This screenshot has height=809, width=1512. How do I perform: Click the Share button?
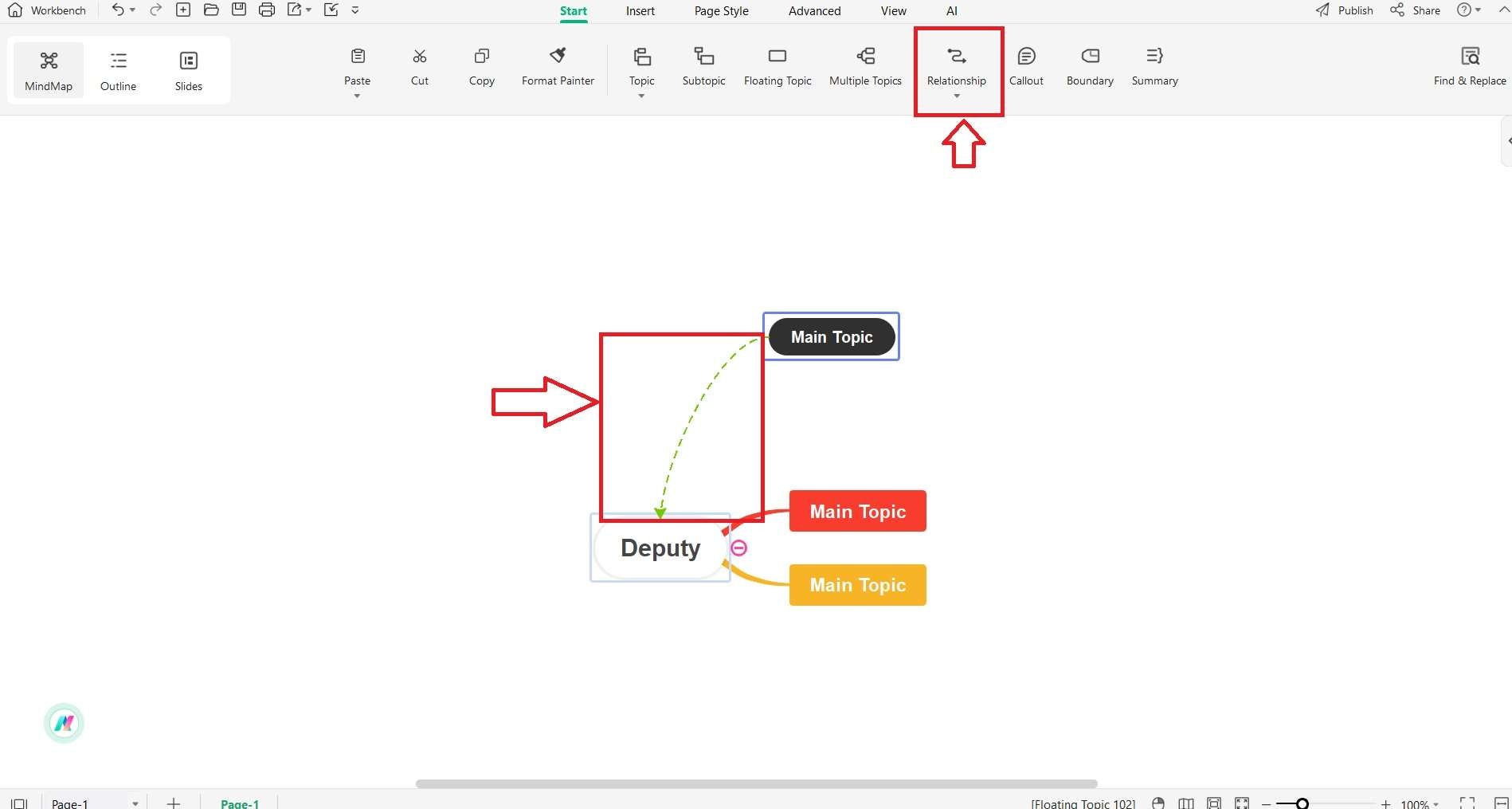(x=1416, y=10)
